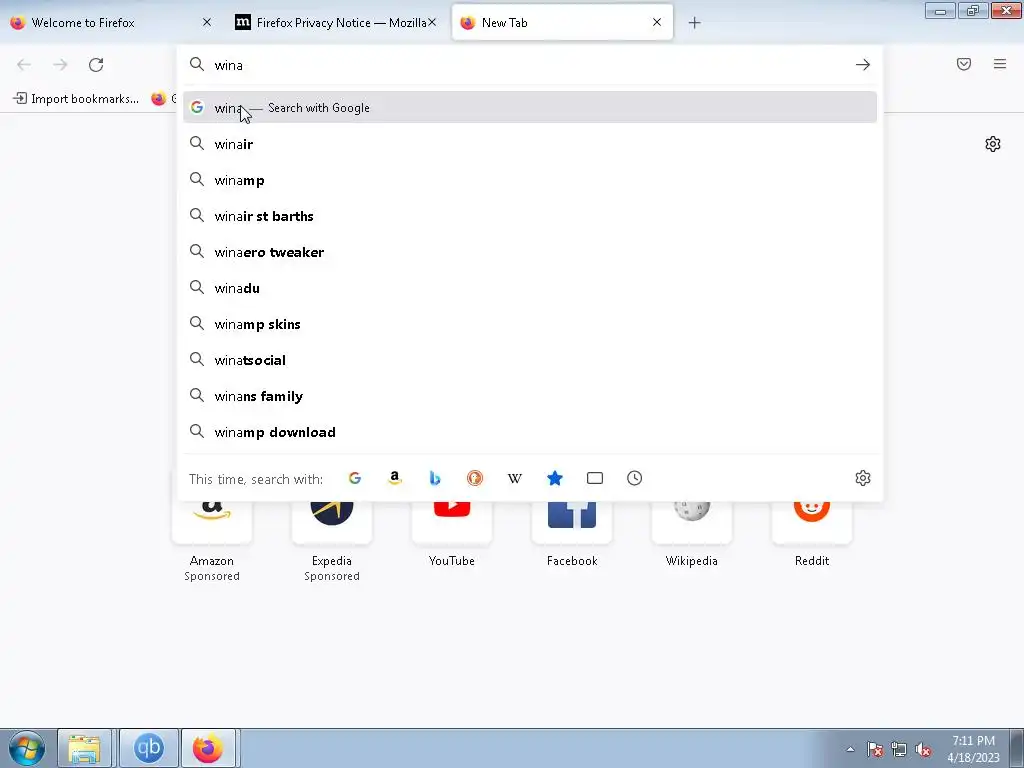The image size is (1024, 768).
Task: Choose the 'winadu' suggestion
Action: [x=530, y=287]
